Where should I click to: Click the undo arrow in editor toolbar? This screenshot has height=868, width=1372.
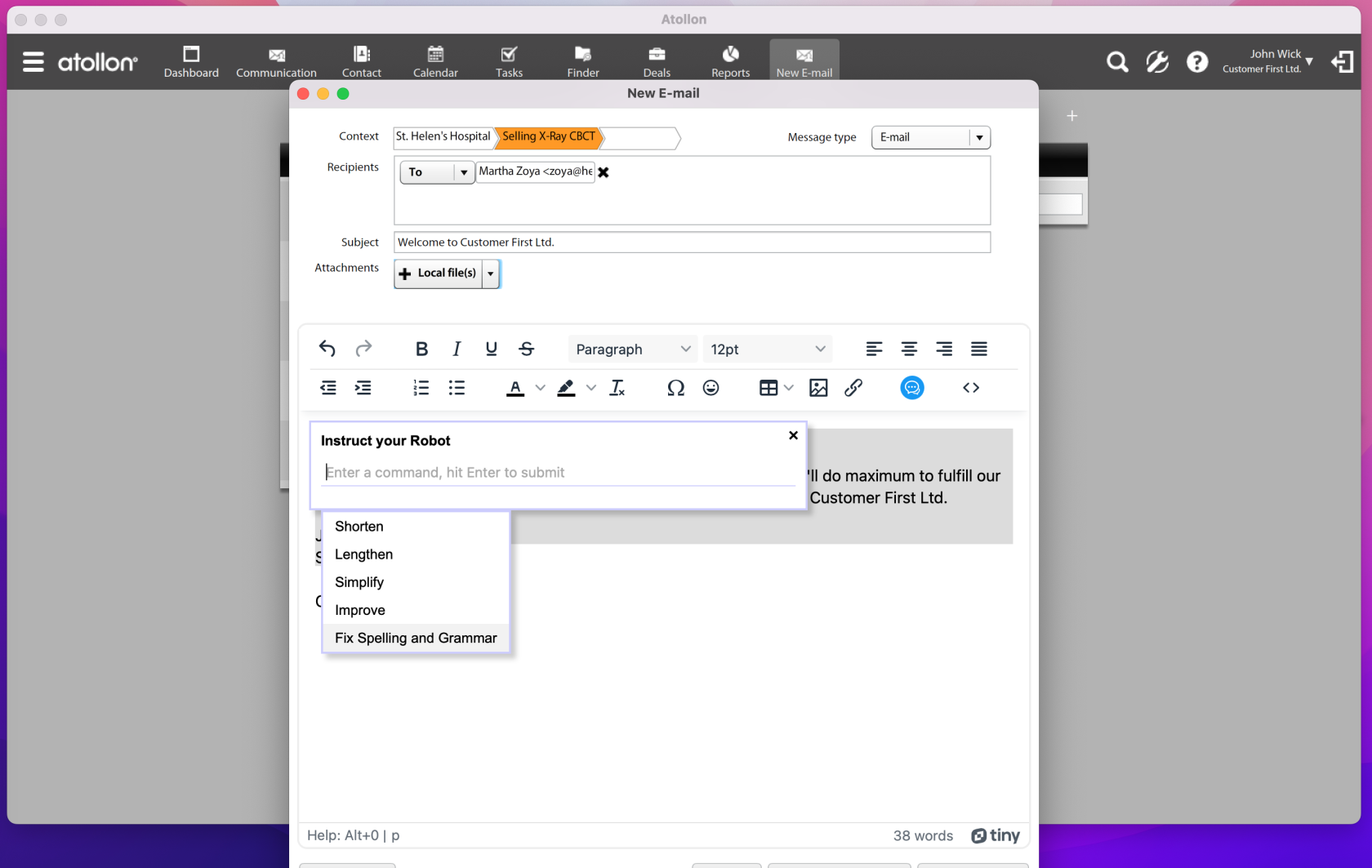pos(327,349)
